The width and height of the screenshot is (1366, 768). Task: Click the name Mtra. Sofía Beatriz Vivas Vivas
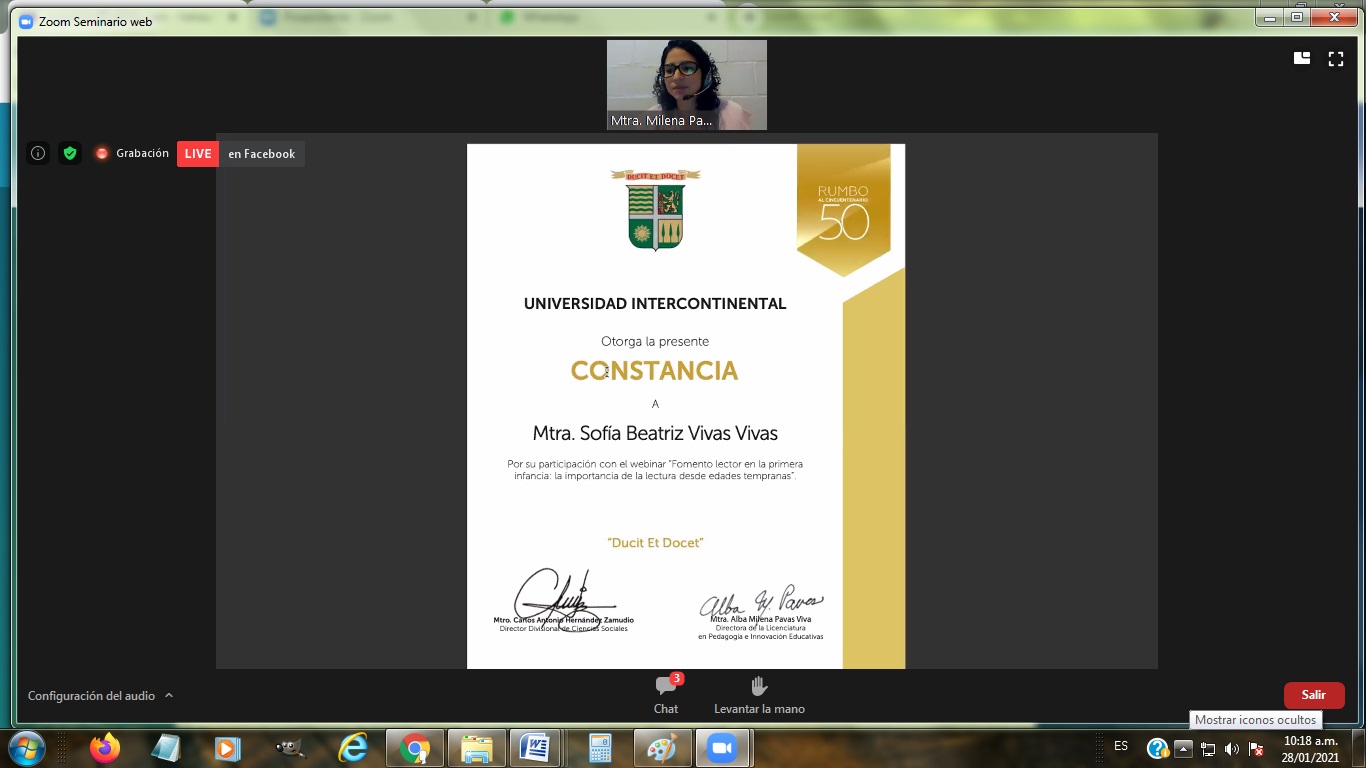tap(655, 433)
